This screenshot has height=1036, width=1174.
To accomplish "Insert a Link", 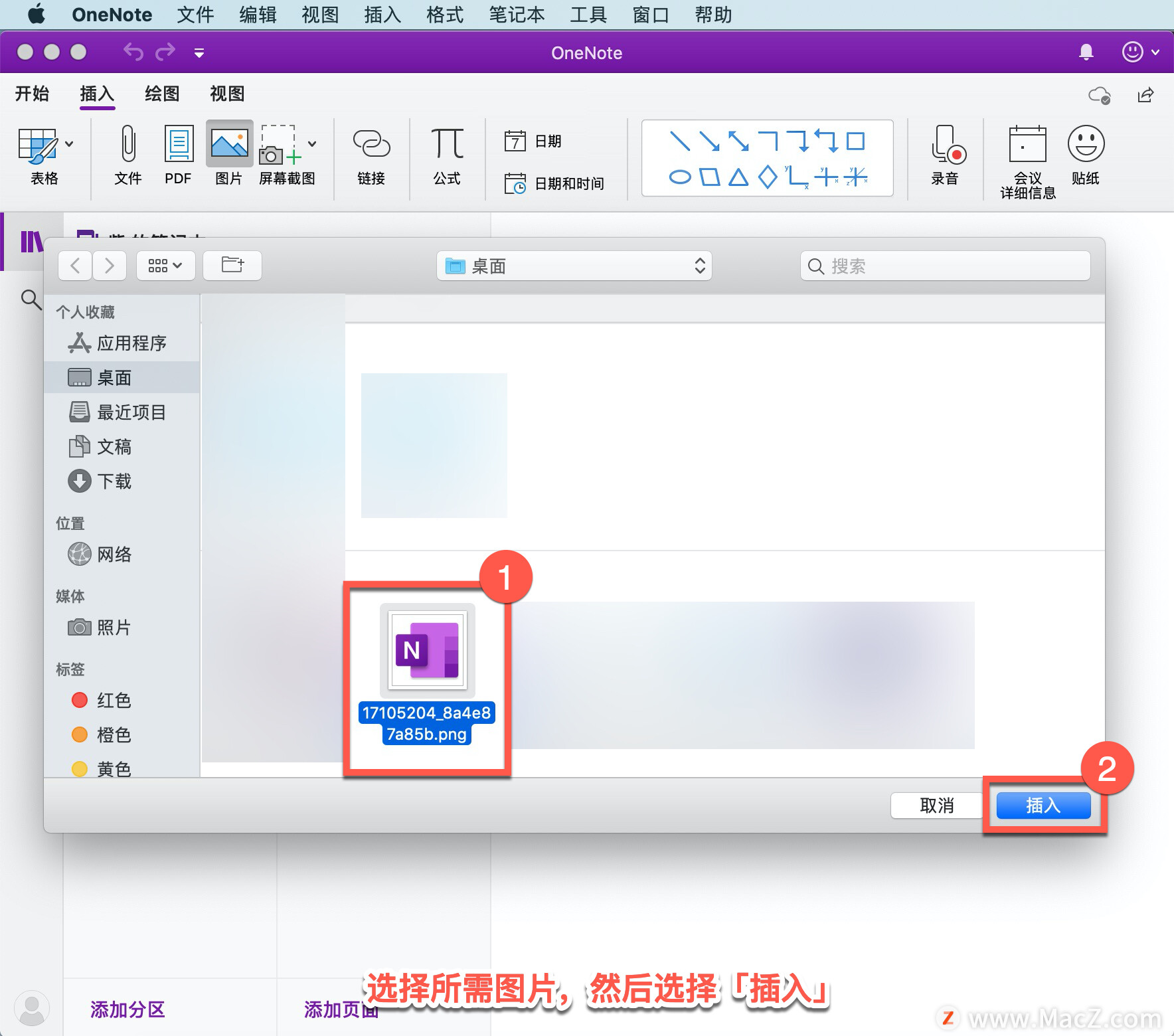I will (x=371, y=157).
